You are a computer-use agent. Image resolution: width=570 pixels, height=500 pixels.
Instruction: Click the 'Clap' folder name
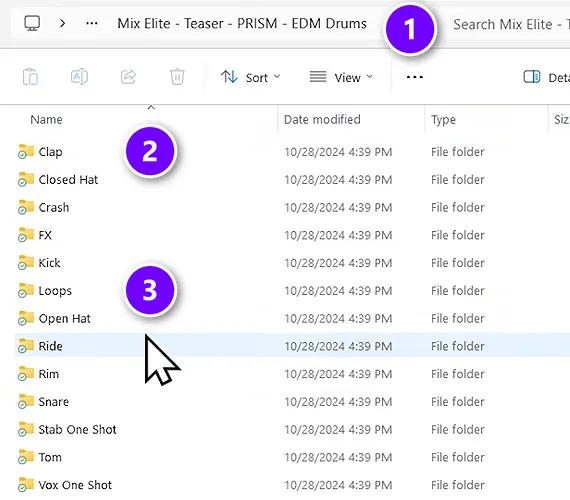51,152
